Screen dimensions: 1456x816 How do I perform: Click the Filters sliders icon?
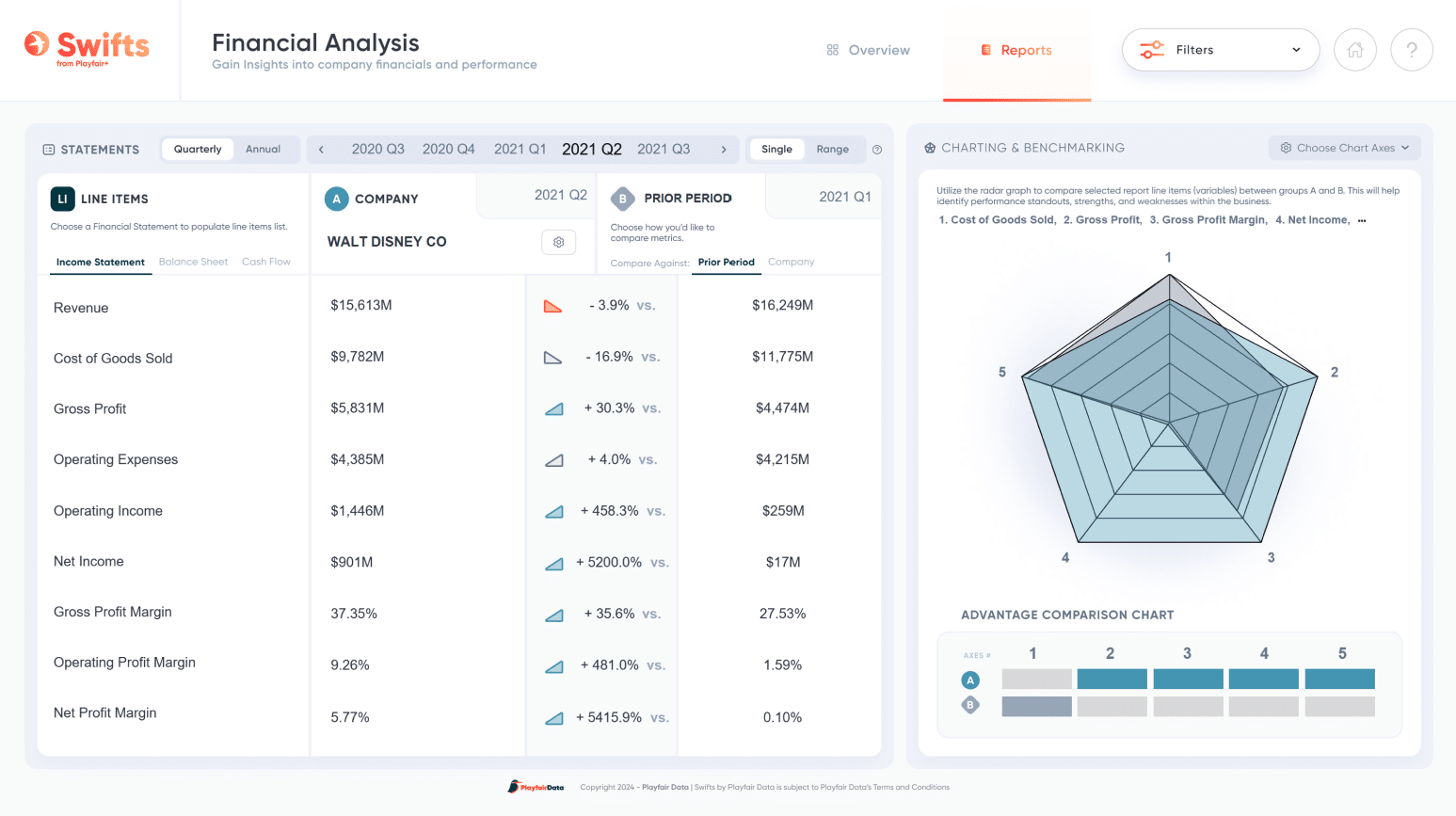1152,50
